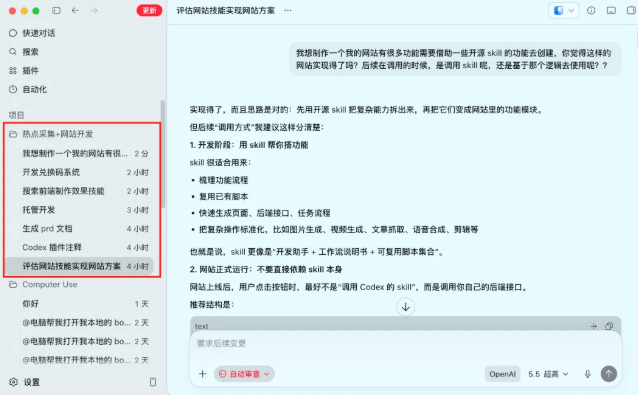Open the 5.5 超高 model dropdown

tap(548, 374)
